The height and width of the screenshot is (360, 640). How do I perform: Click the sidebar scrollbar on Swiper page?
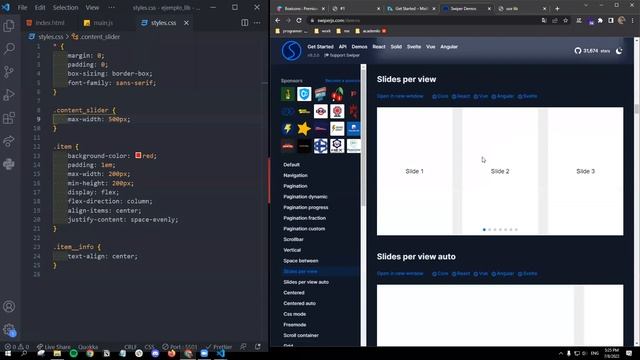tap(363, 139)
